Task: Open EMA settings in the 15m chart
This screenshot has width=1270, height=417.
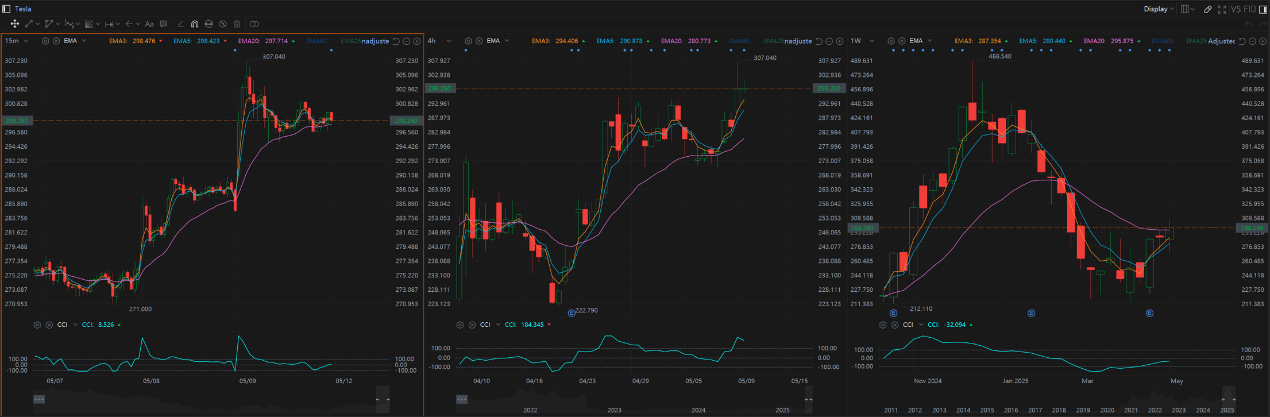Action: coord(45,41)
